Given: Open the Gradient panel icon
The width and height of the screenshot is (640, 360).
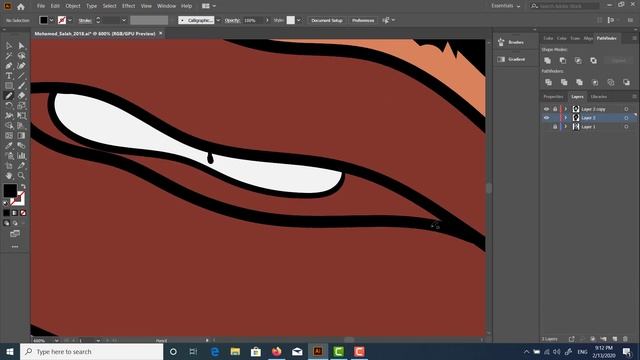Looking at the screenshot, I should 501,60.
